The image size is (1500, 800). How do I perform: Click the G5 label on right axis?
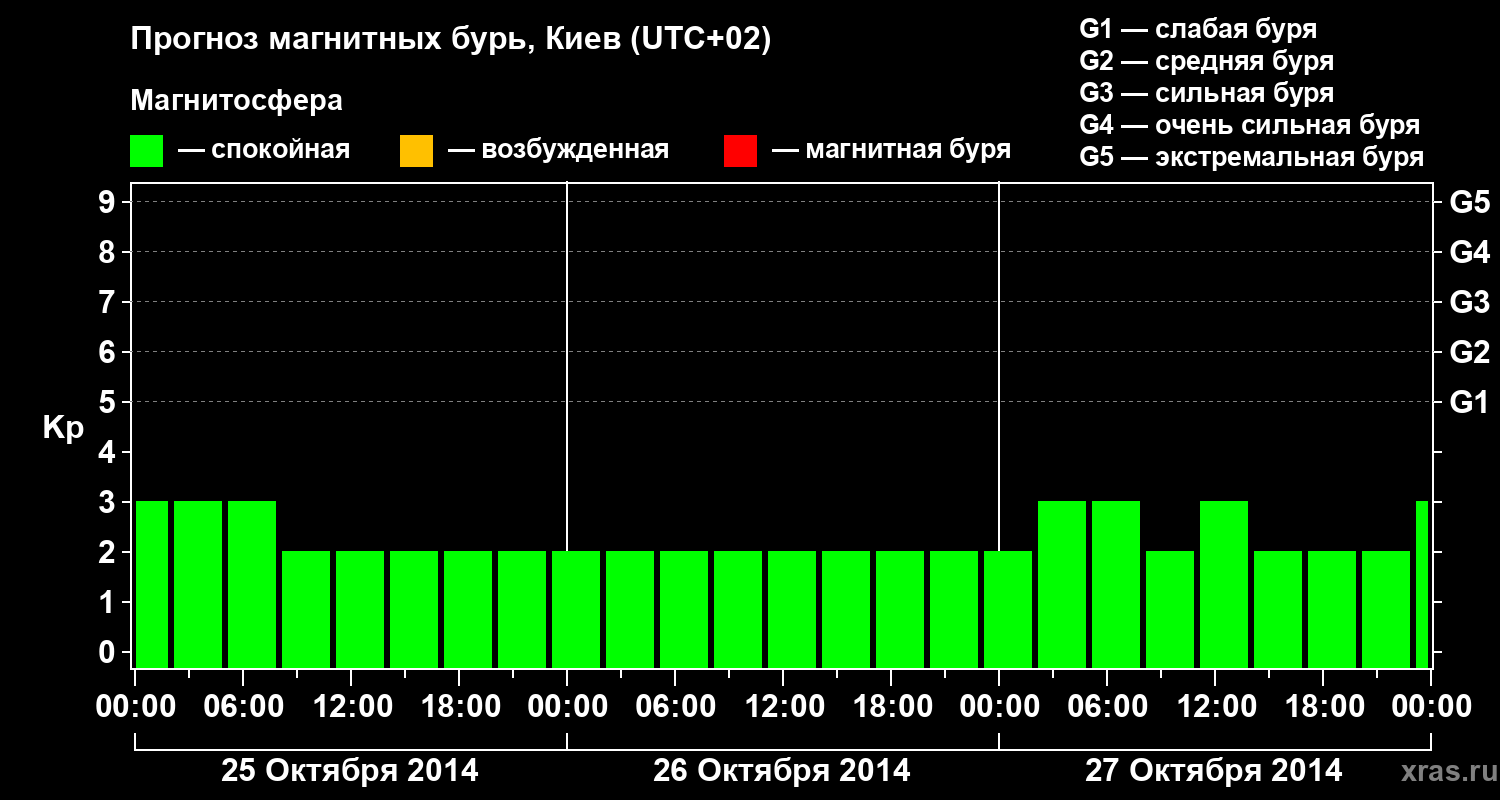1470,202
